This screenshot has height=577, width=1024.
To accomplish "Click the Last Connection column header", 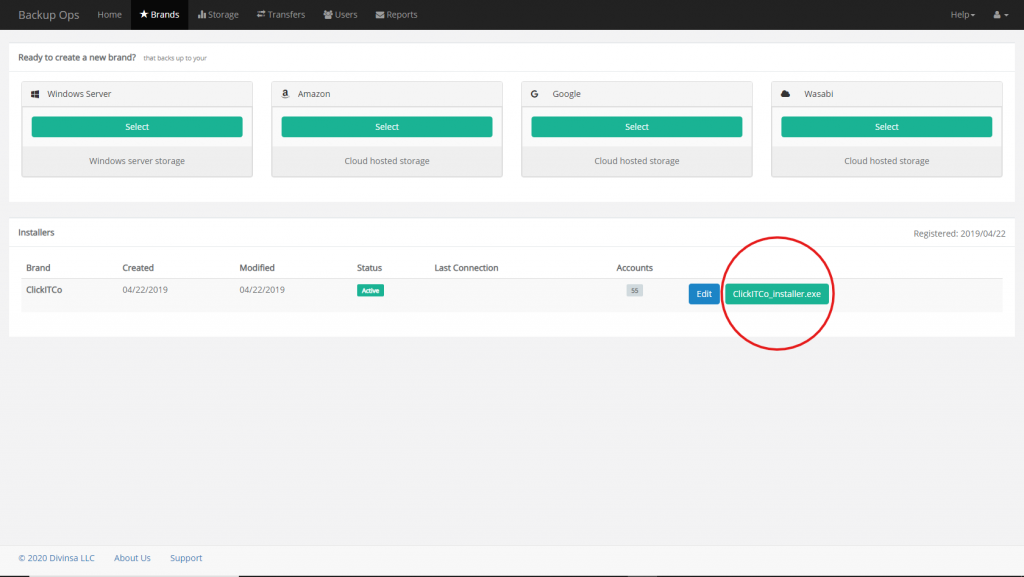I will point(466,268).
